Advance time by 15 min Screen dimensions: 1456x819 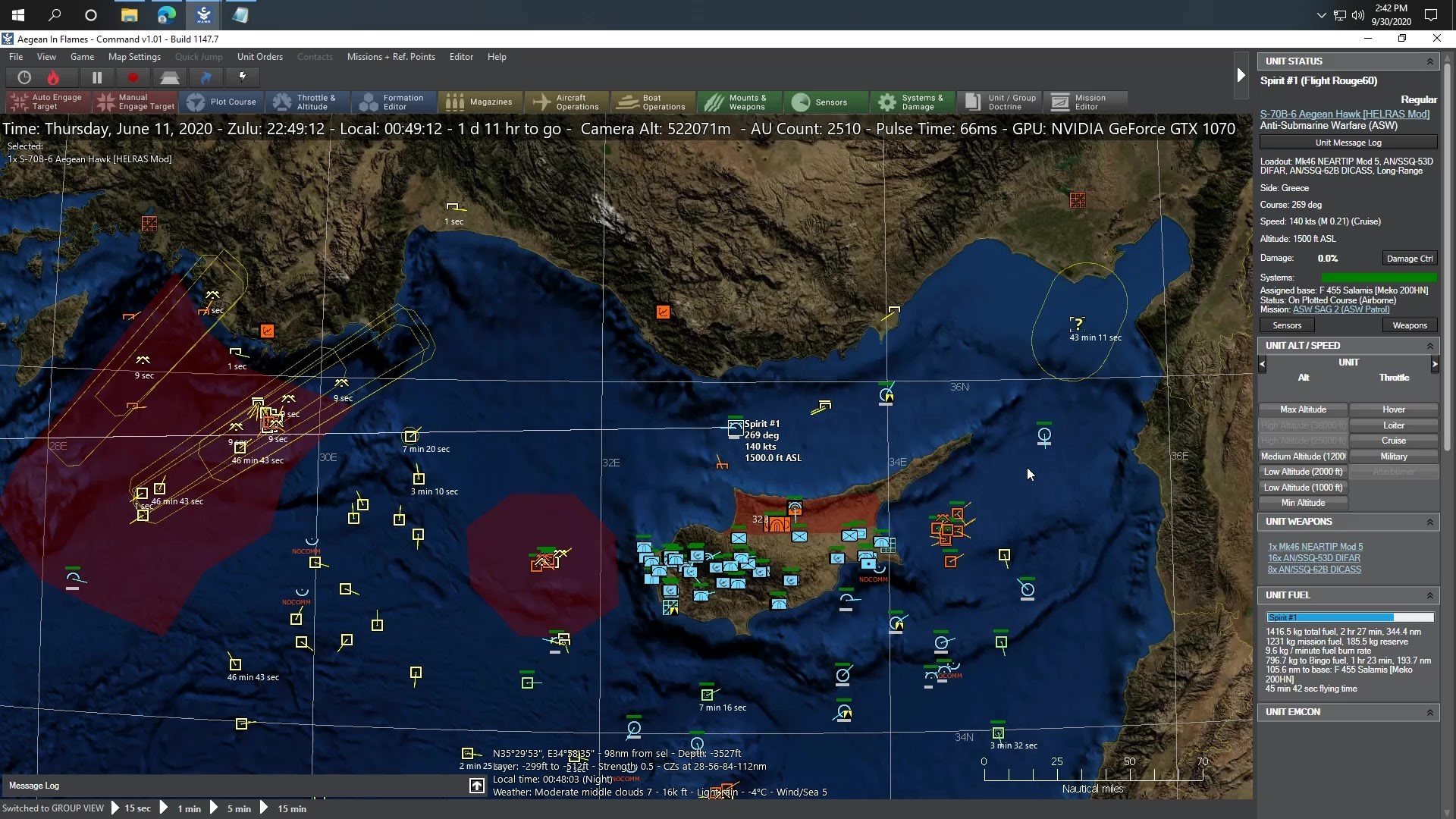284,808
